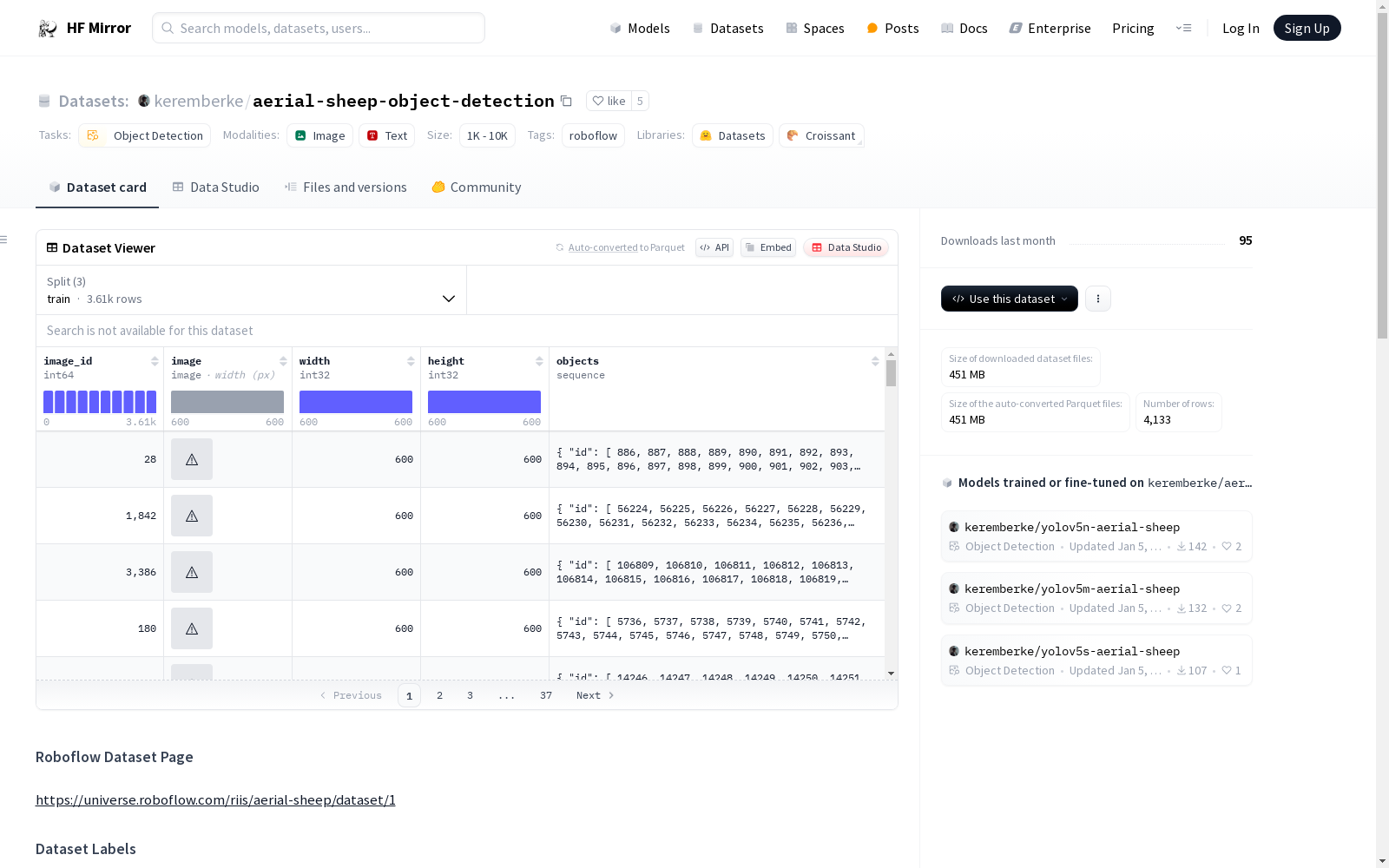Open Data Studio button in viewer
The width and height of the screenshot is (1389, 868).
click(x=846, y=247)
